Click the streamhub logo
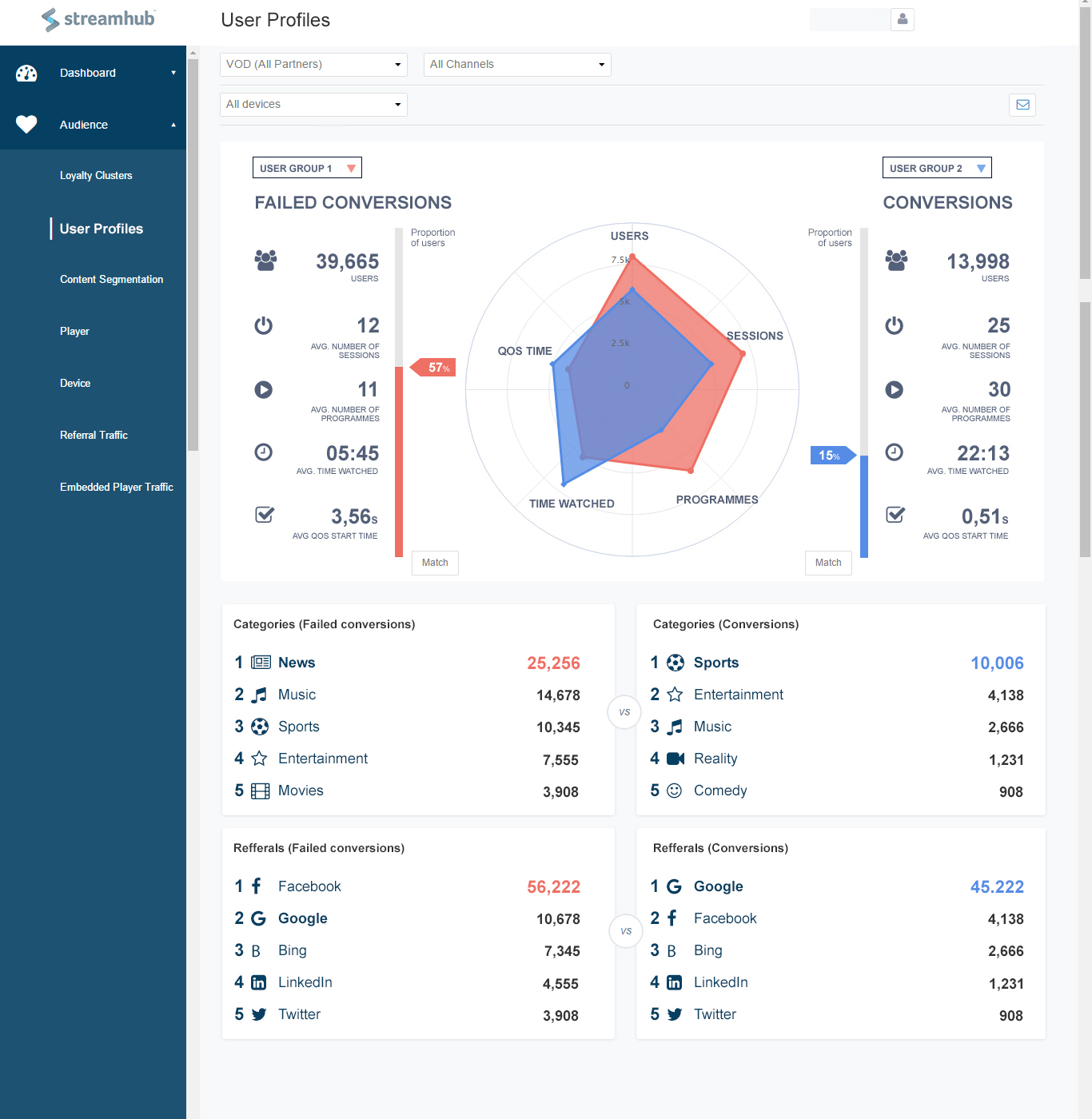Viewport: 1092px width, 1119px height. 98,19
